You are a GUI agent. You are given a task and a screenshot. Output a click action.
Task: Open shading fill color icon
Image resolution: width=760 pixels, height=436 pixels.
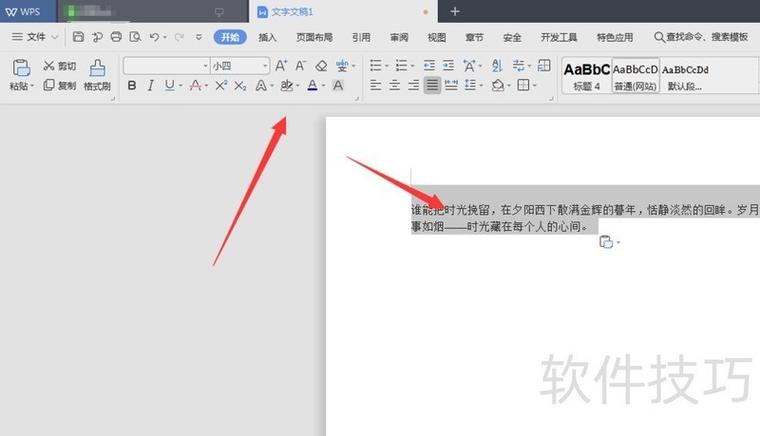pyautogui.click(x=498, y=86)
